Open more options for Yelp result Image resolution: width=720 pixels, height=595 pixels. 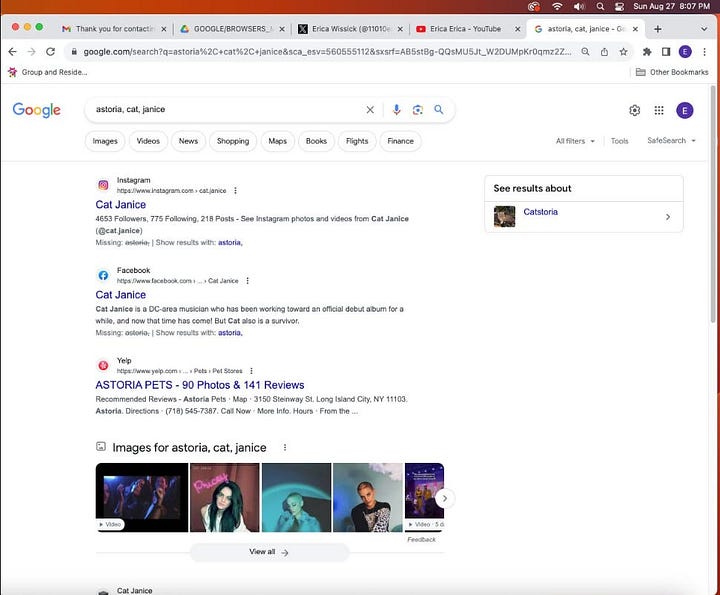pyautogui.click(x=251, y=370)
